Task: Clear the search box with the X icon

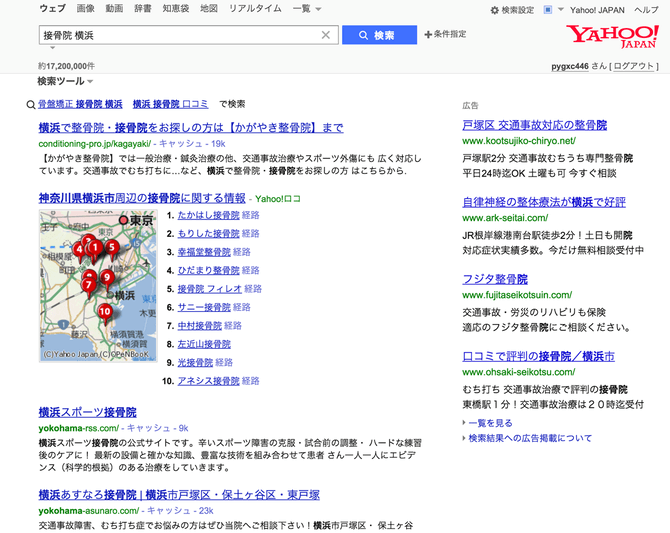Action: (325, 35)
